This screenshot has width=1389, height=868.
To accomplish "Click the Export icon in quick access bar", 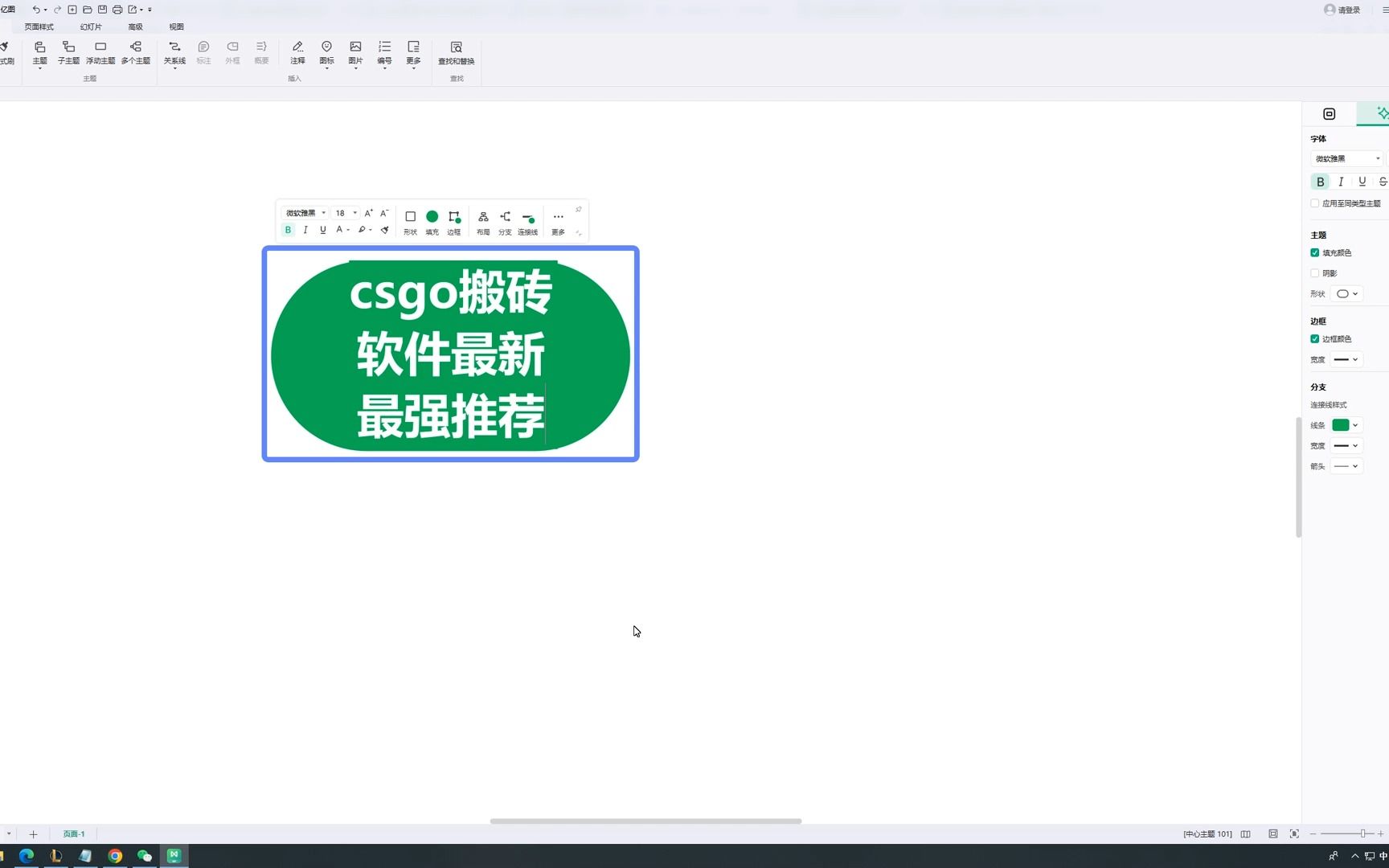I will pos(133,10).
